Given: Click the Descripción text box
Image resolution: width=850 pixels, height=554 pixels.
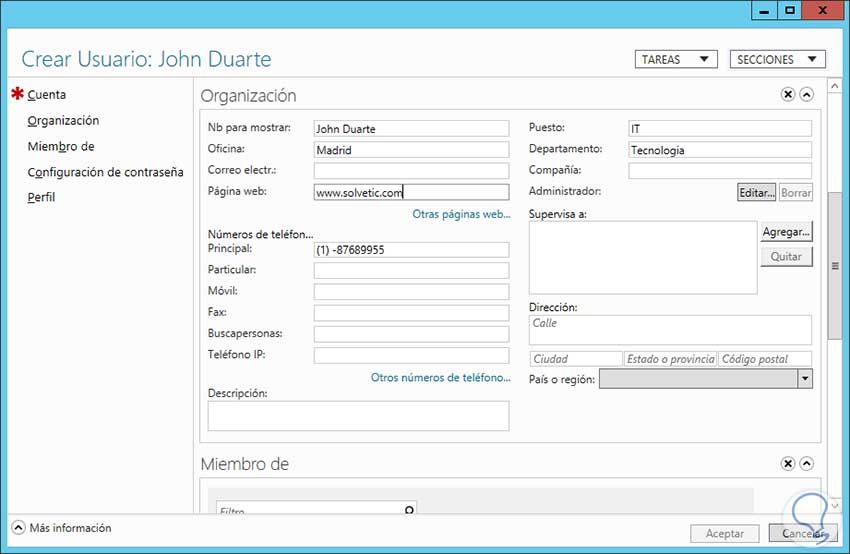Looking at the screenshot, I should point(358,416).
